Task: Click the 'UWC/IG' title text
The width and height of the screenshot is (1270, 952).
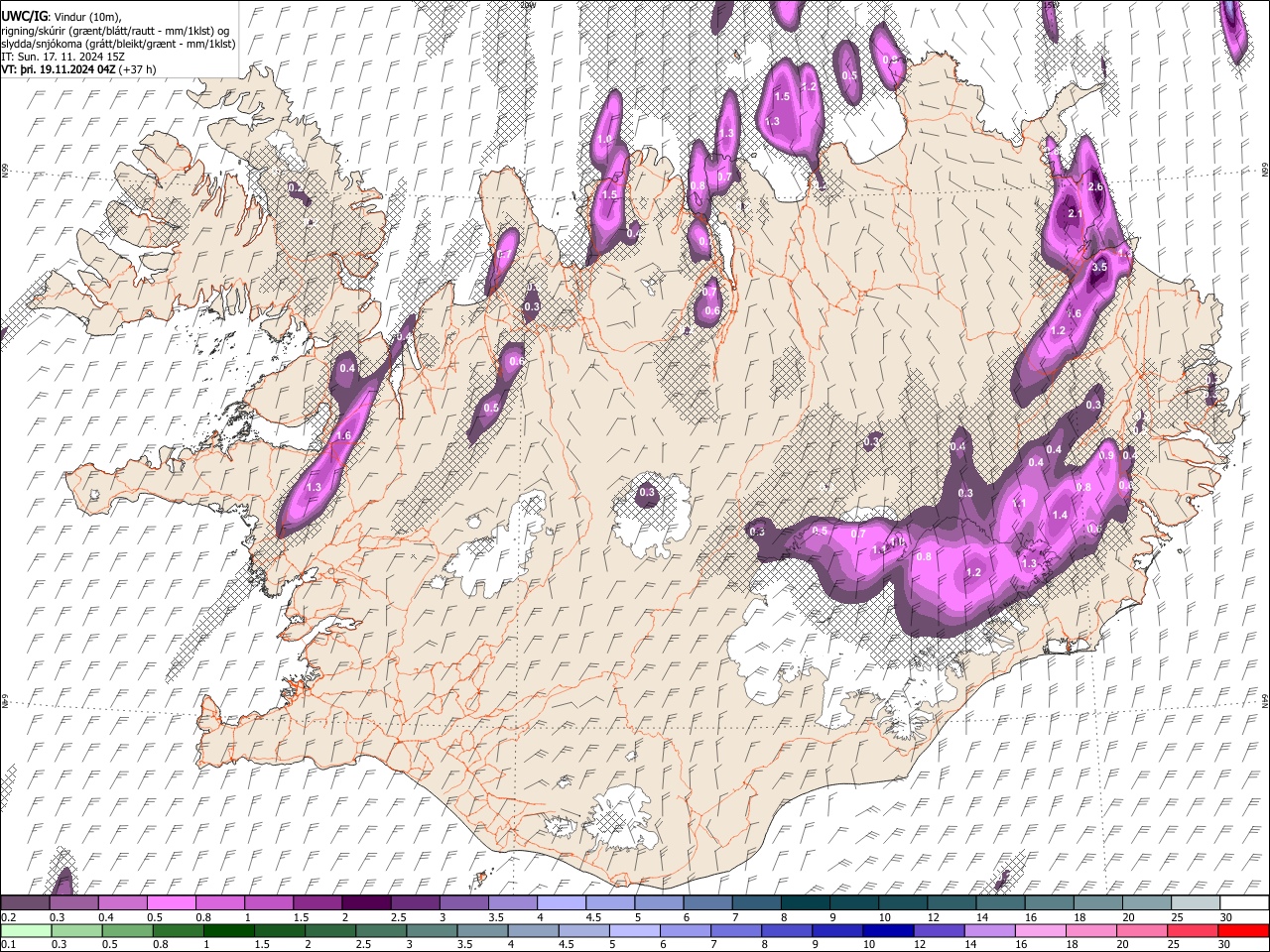Action: 24,16
